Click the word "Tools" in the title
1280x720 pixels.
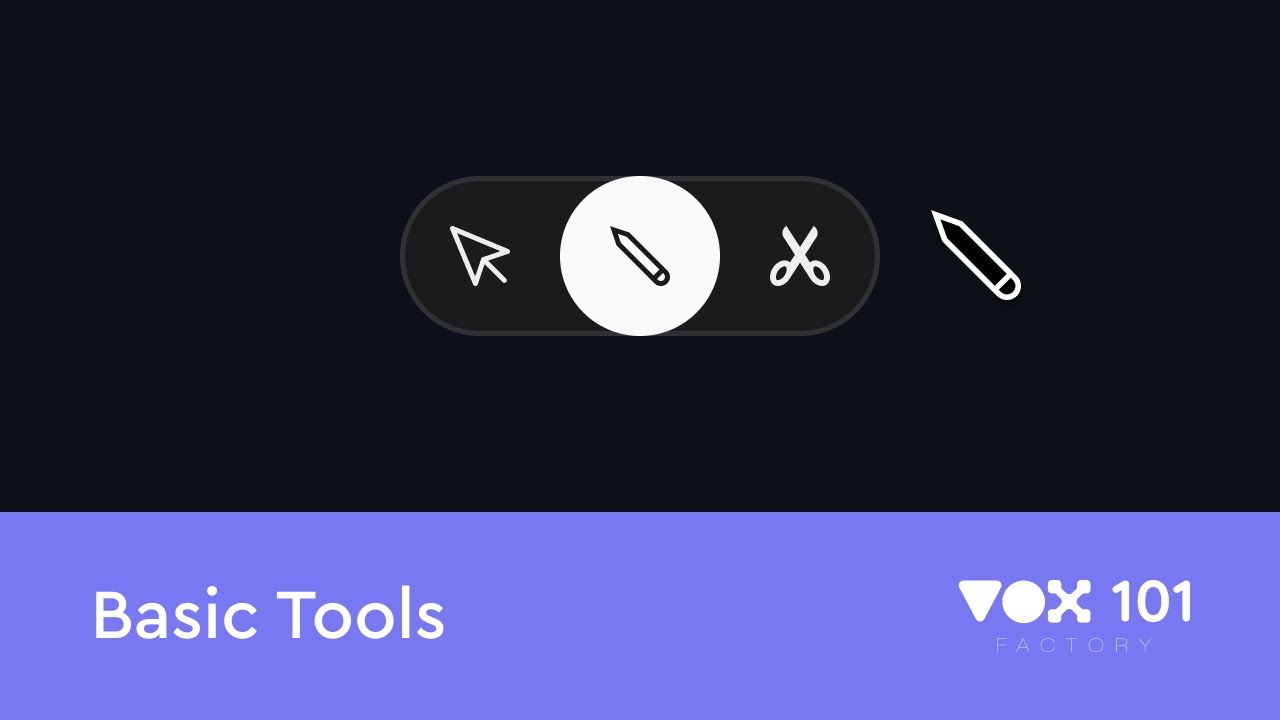click(x=361, y=615)
